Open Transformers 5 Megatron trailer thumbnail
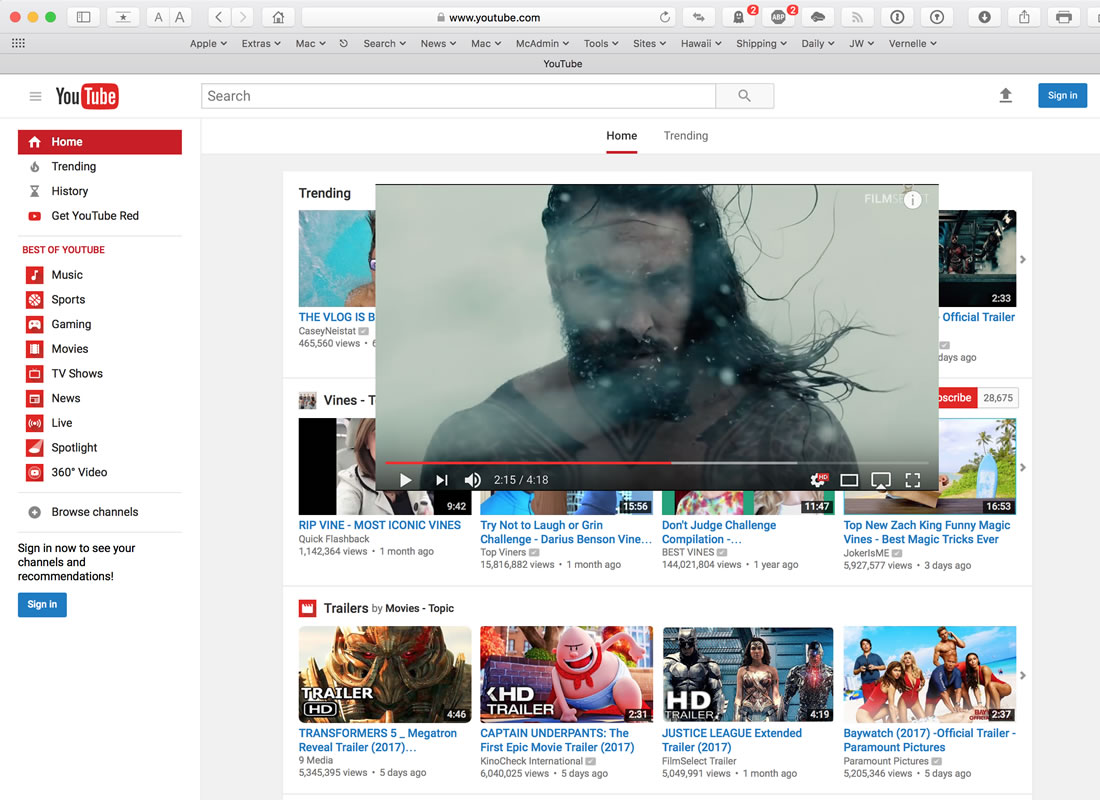The height and width of the screenshot is (800, 1100). coord(385,674)
